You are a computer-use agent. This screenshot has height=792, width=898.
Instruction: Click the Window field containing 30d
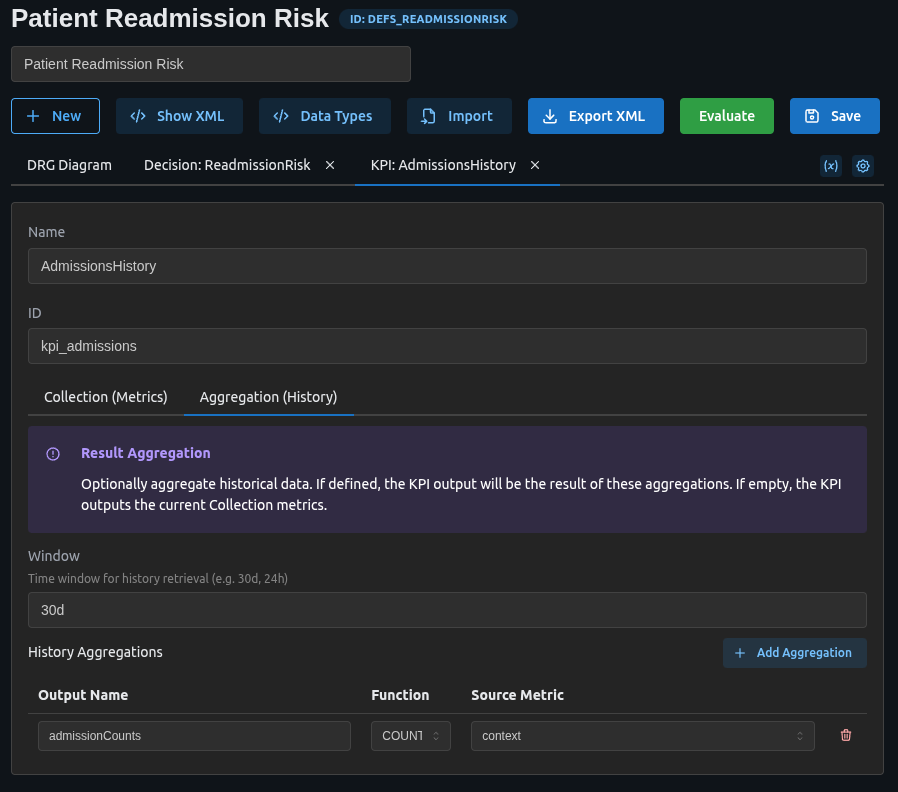coord(447,609)
